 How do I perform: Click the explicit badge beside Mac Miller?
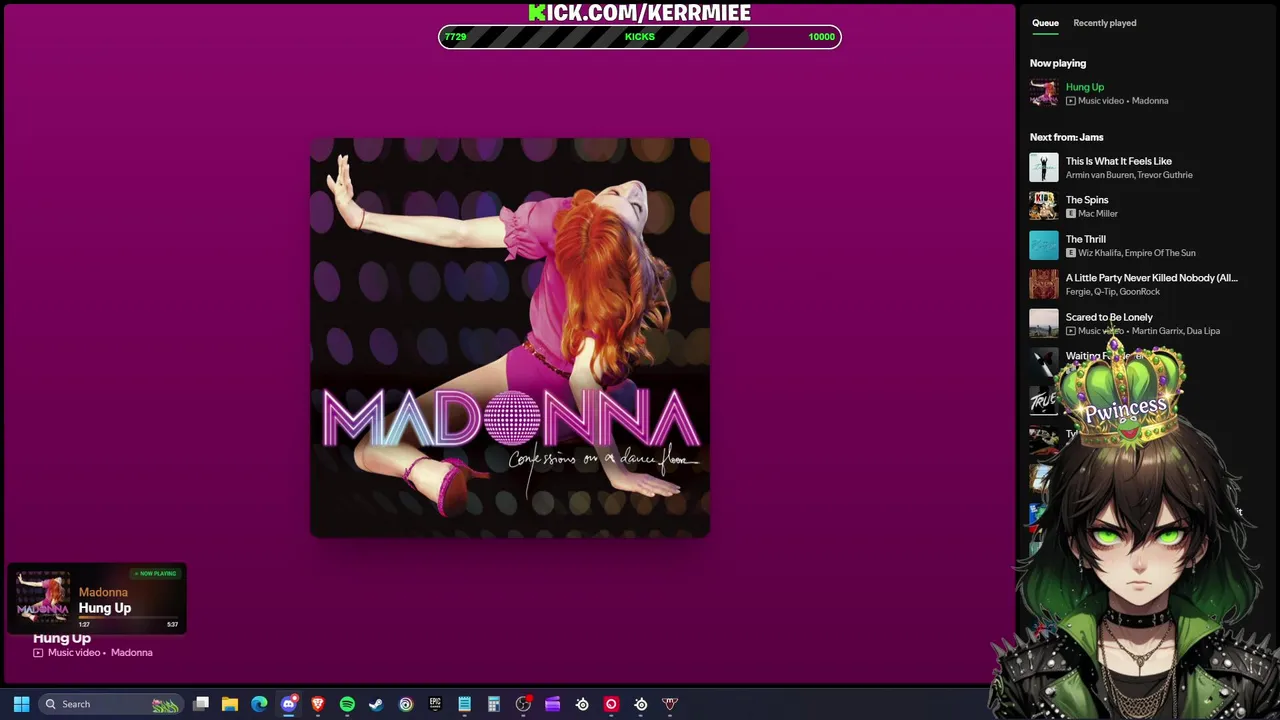click(x=1070, y=214)
